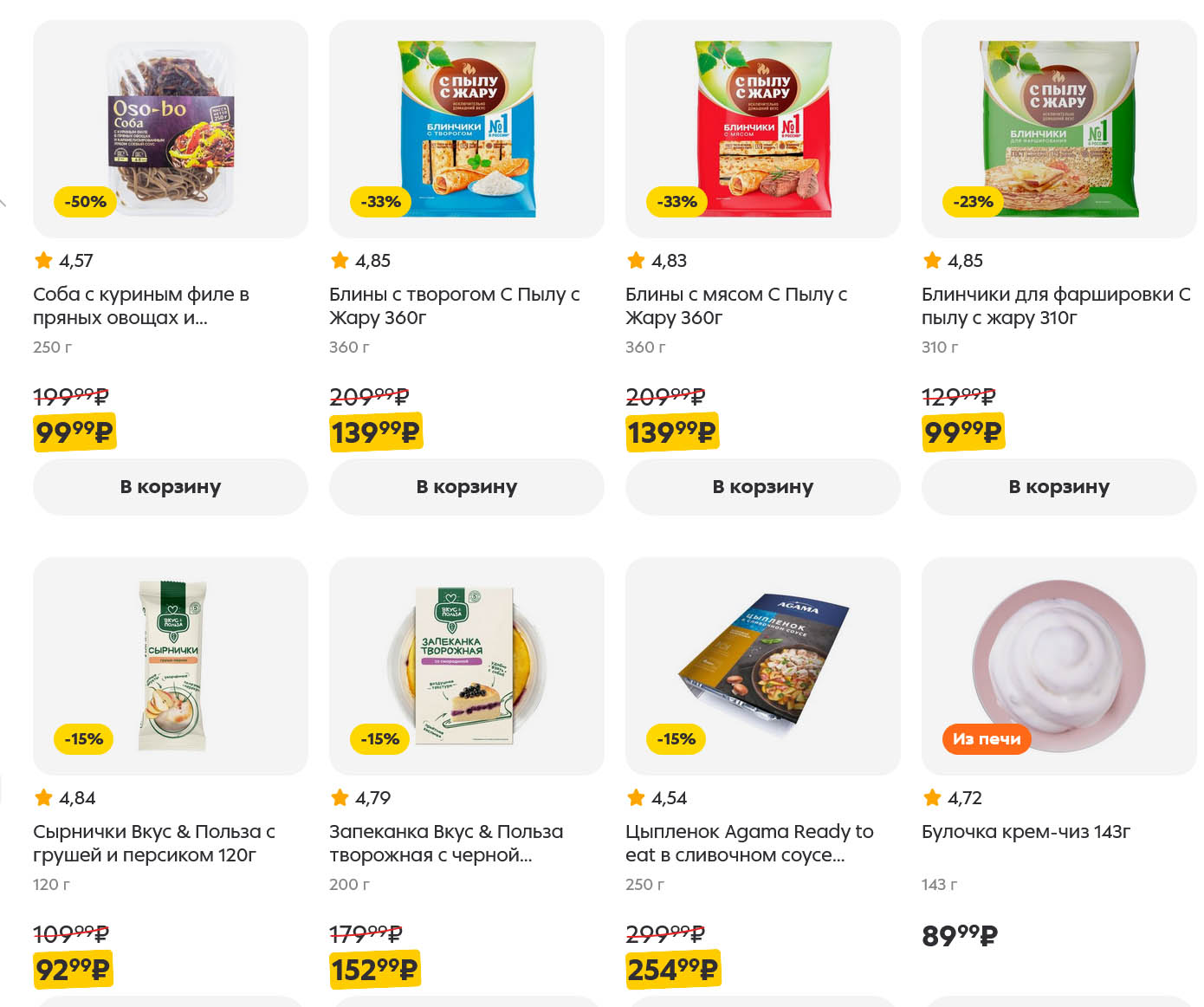The width and height of the screenshot is (1204, 1007).
Task: Open the Сырнички Вкус & Польза image
Action: coord(171,666)
